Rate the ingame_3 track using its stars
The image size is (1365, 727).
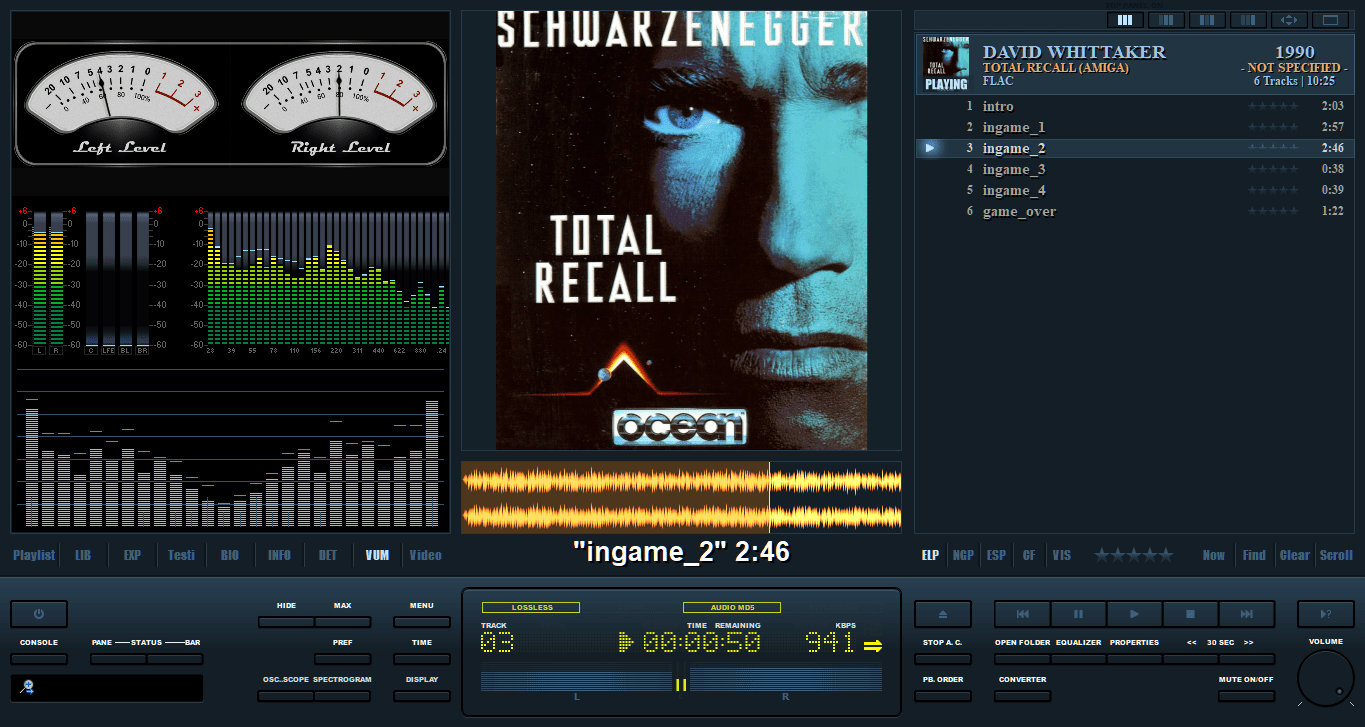click(x=1273, y=169)
